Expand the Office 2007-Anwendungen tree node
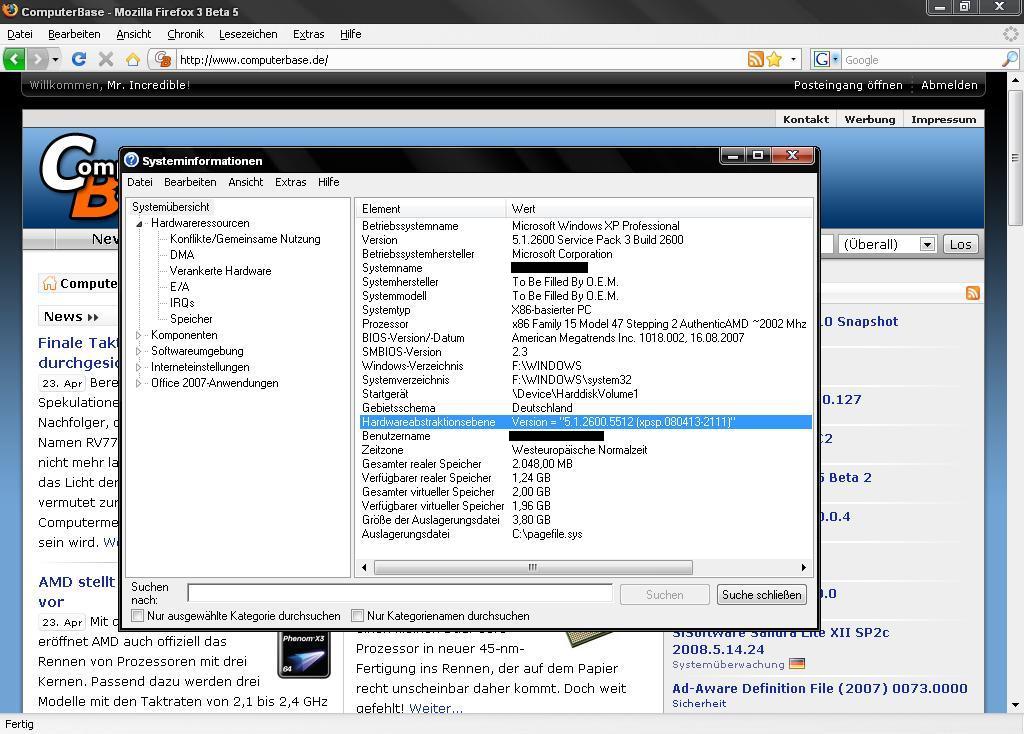The image size is (1024, 734). coord(138,383)
